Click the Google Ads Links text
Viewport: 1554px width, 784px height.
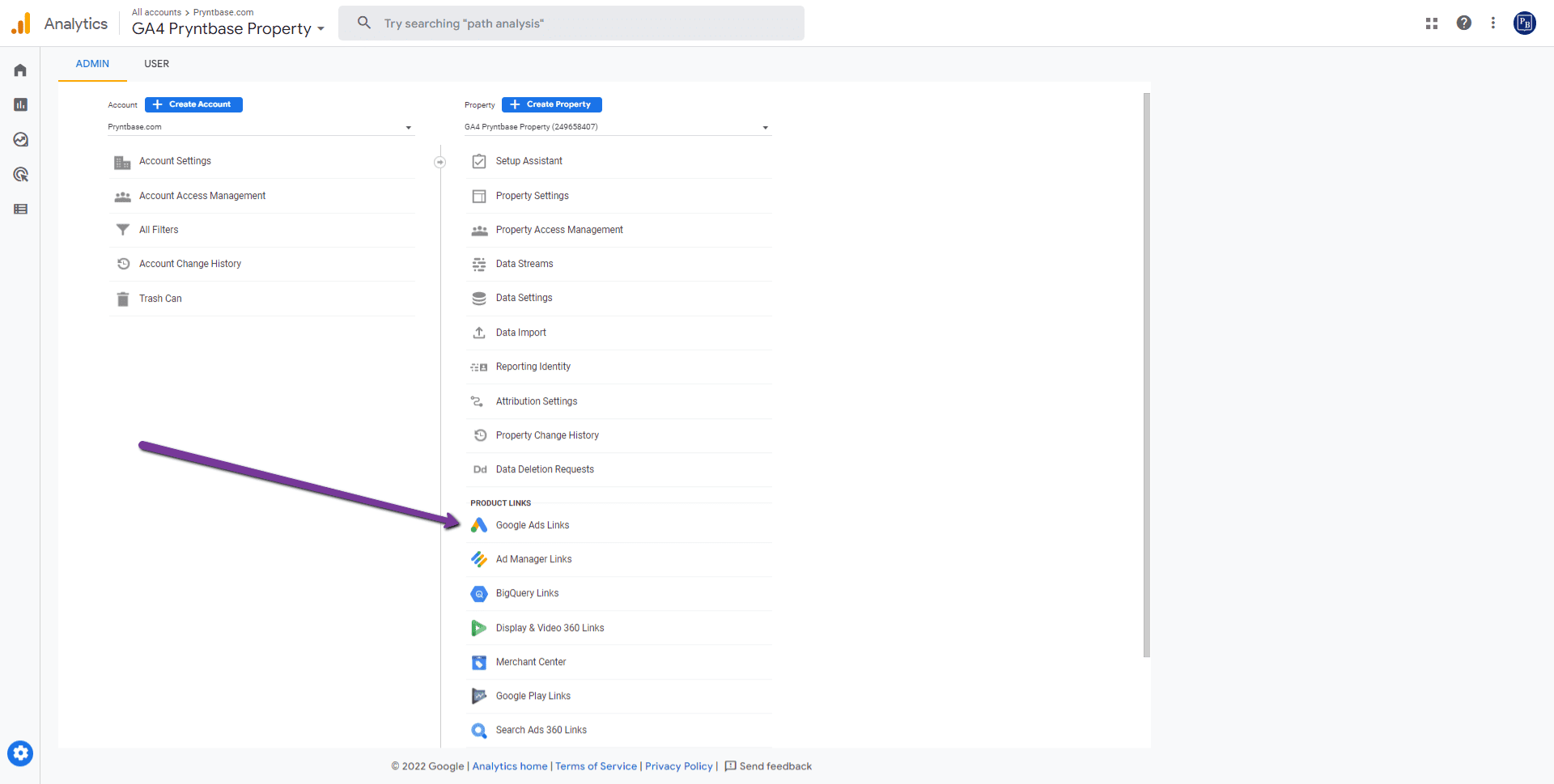533,525
